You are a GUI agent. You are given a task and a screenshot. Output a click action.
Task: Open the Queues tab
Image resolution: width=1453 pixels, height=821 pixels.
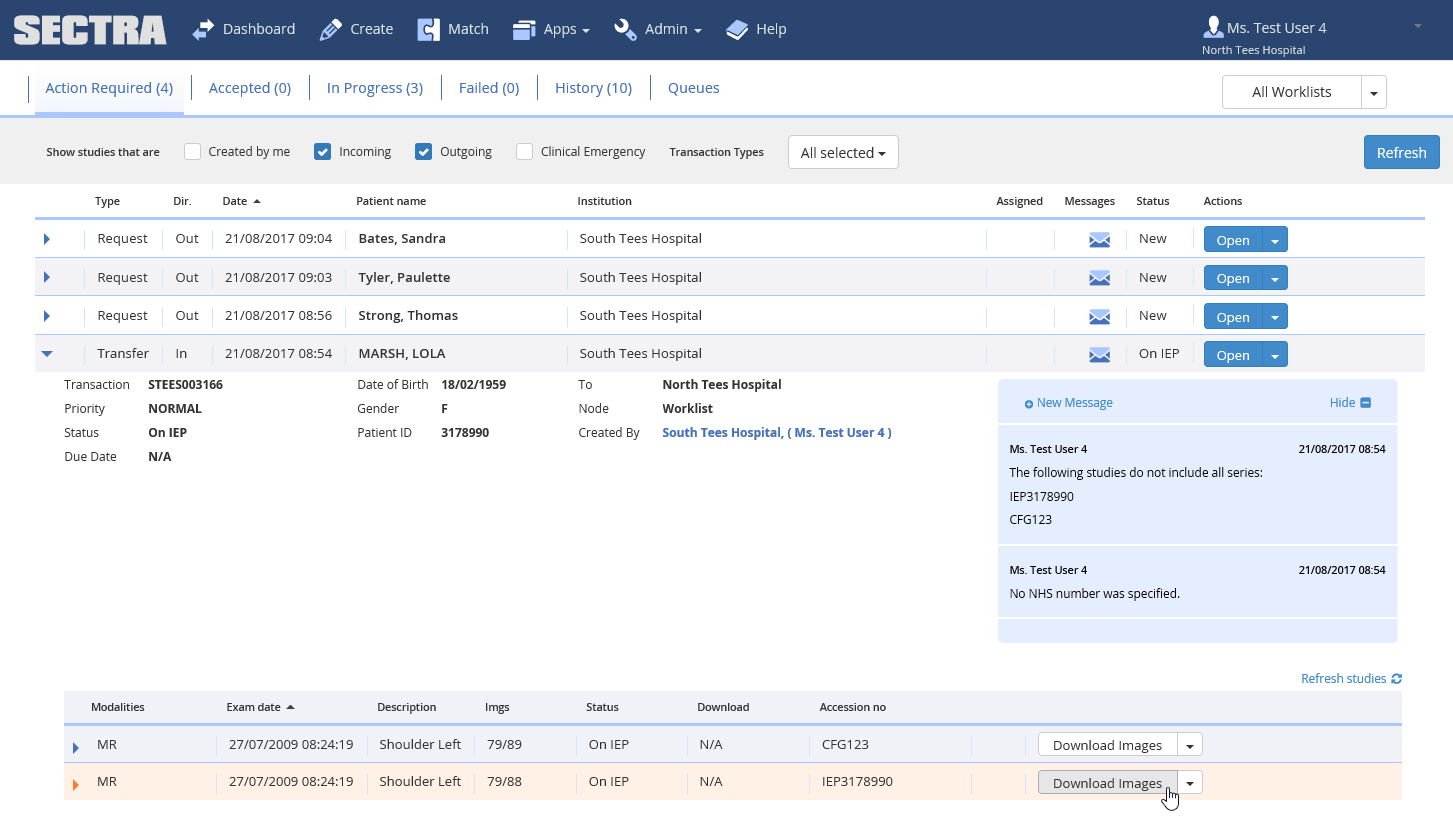[693, 88]
